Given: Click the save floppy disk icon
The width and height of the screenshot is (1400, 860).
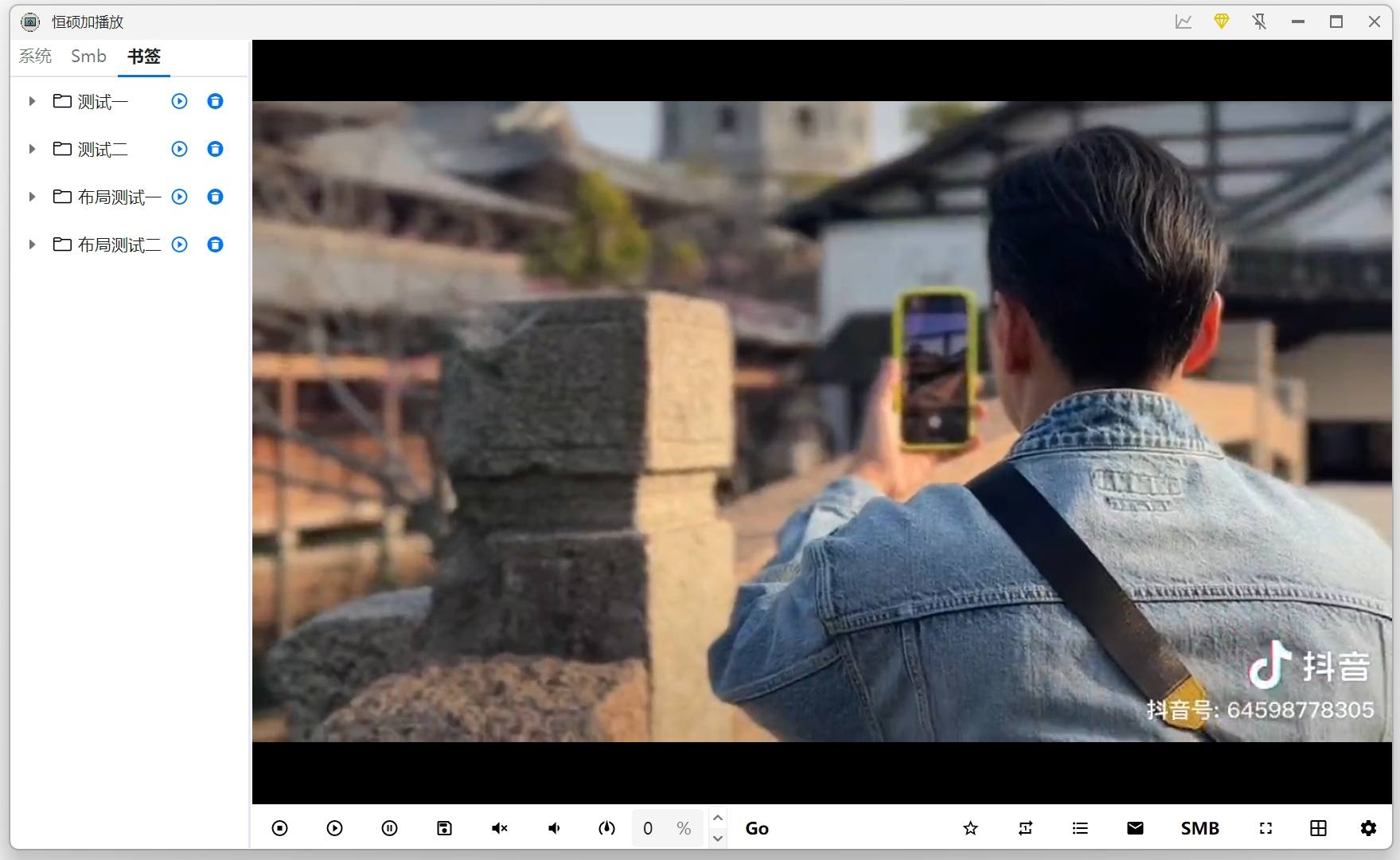Looking at the screenshot, I should 444,828.
